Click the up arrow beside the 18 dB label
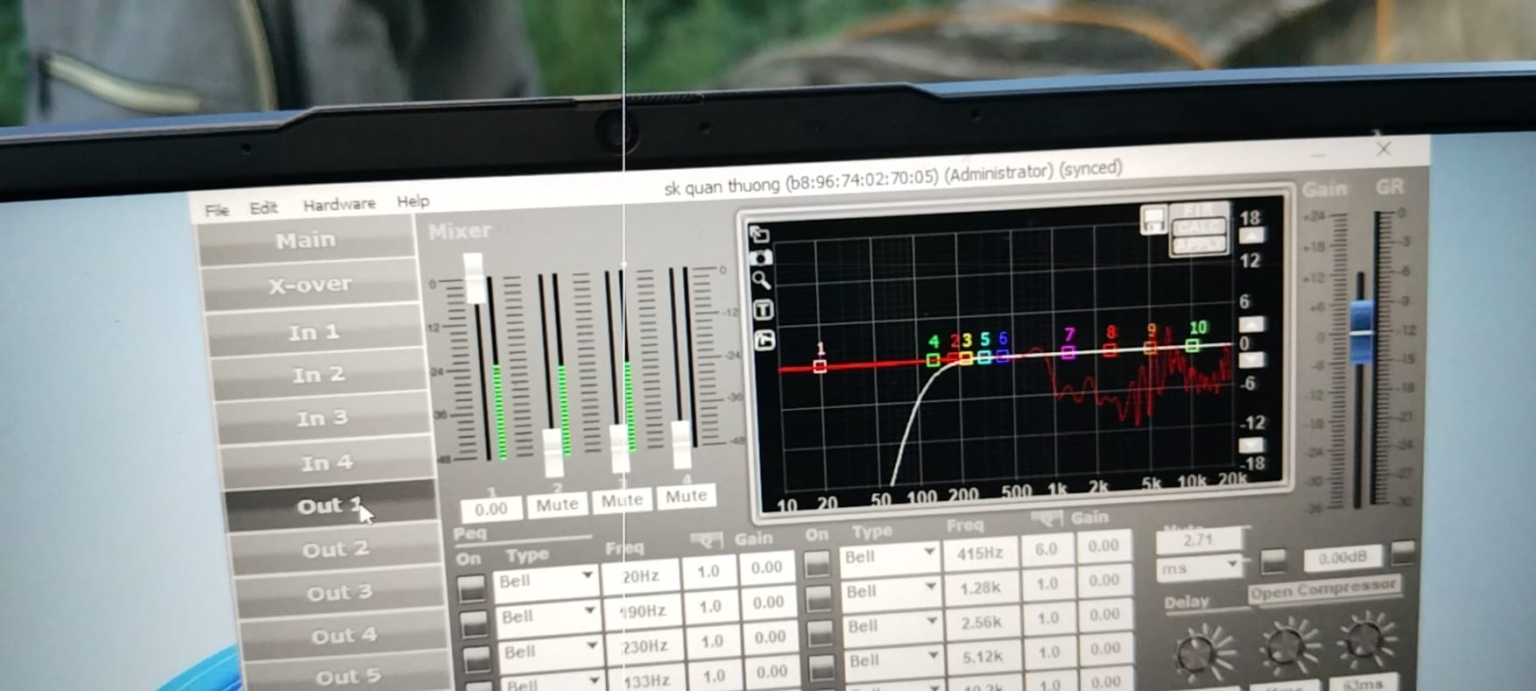Screen dimensions: 1536x691 [x=1250, y=236]
